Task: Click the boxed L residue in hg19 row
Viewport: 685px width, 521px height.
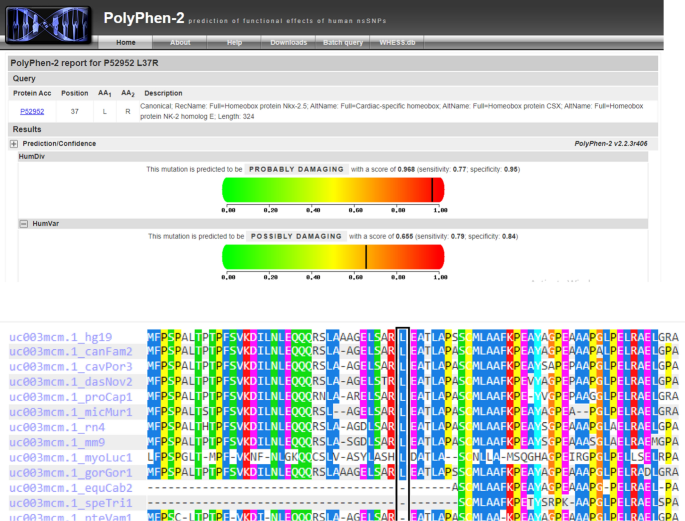Action: point(403,337)
